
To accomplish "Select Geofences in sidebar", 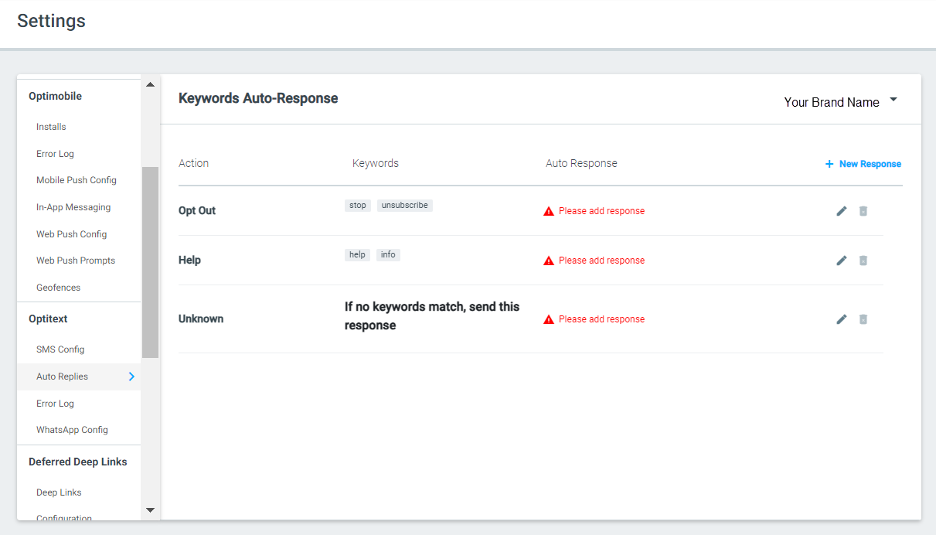I will [58, 287].
